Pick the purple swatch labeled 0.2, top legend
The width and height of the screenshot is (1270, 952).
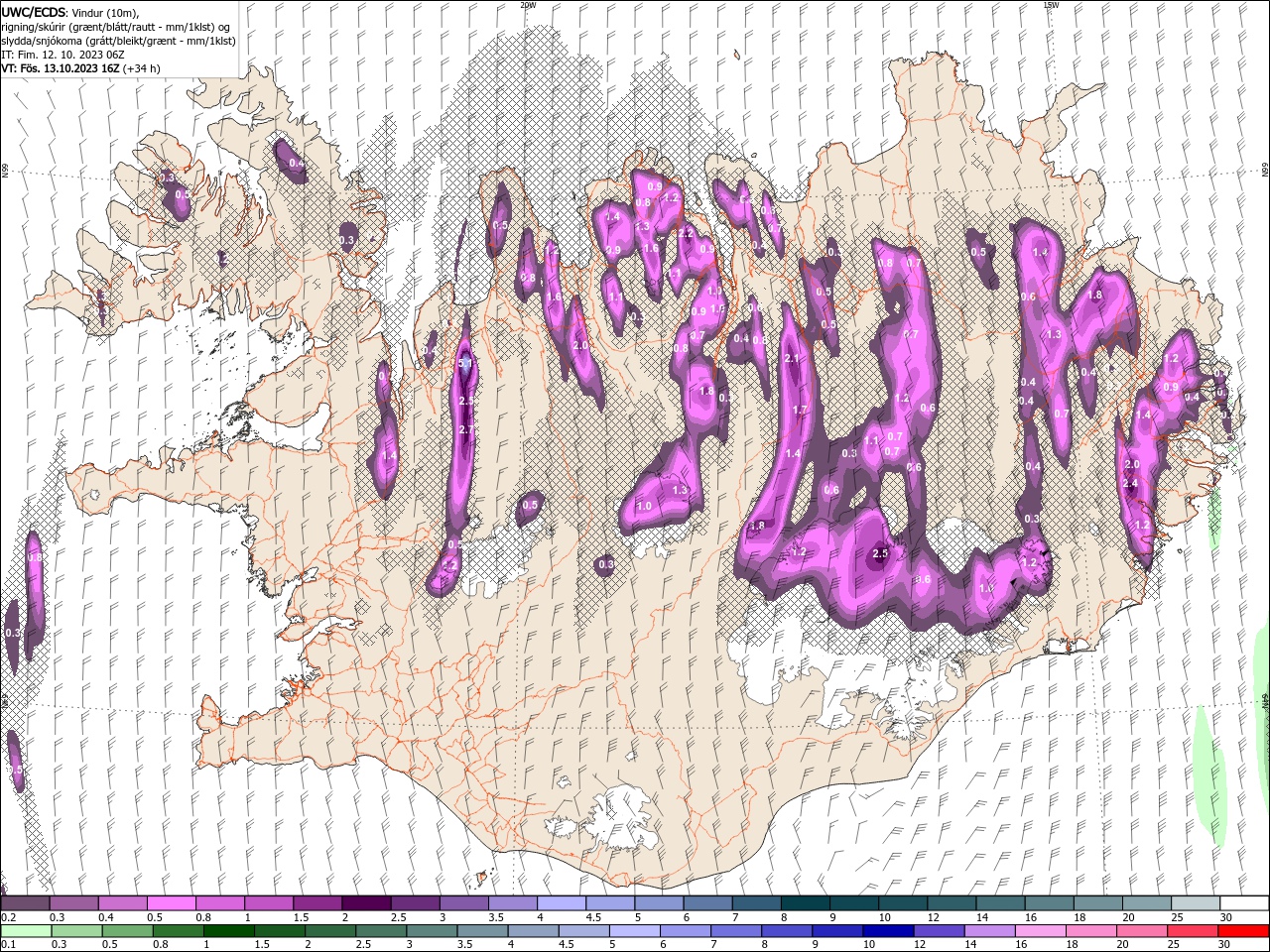pyautogui.click(x=25, y=903)
